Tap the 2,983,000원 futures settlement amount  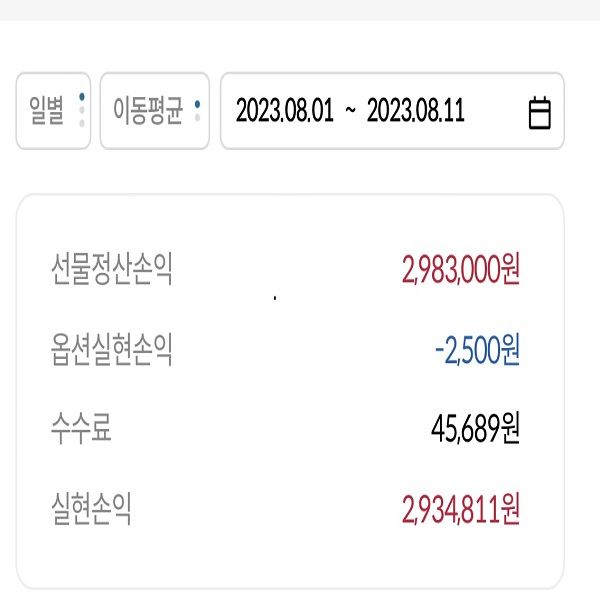point(461,270)
